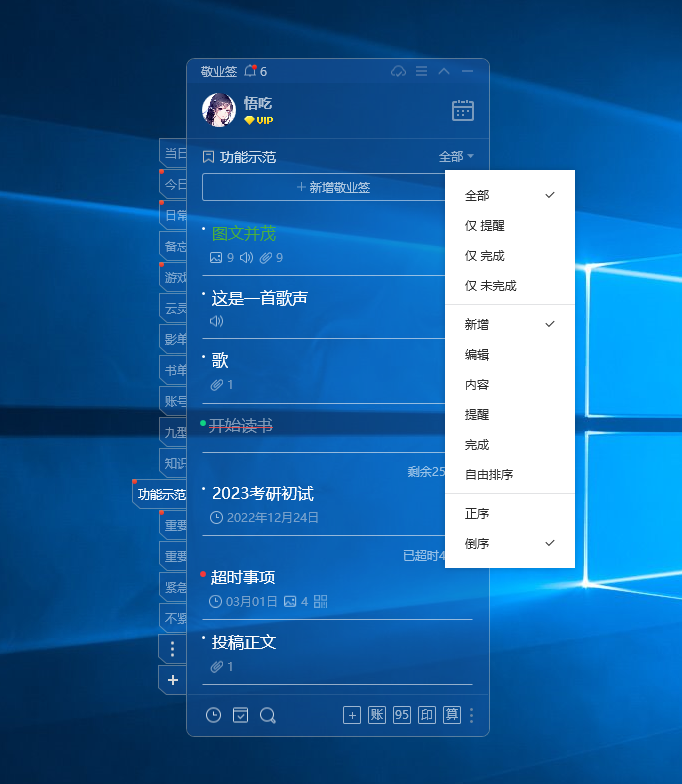
Task: Open the bottom toolbar vertical more dots
Action: coord(472,716)
